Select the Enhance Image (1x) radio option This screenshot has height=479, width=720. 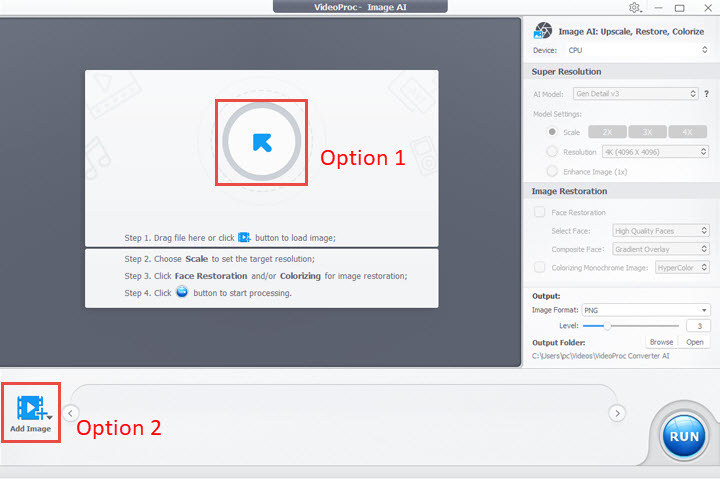(552, 172)
